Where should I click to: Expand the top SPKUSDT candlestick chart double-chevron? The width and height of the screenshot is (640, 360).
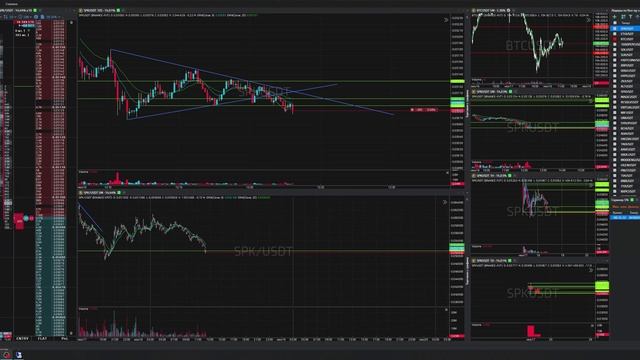pos(446,20)
